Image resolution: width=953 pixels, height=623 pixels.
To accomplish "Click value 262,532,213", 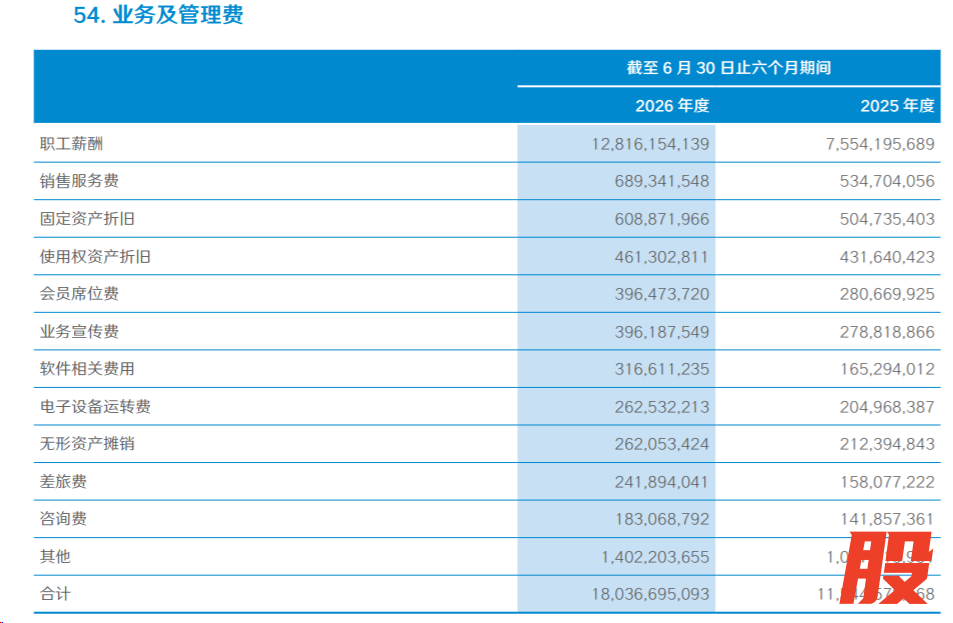I will 662,407.
